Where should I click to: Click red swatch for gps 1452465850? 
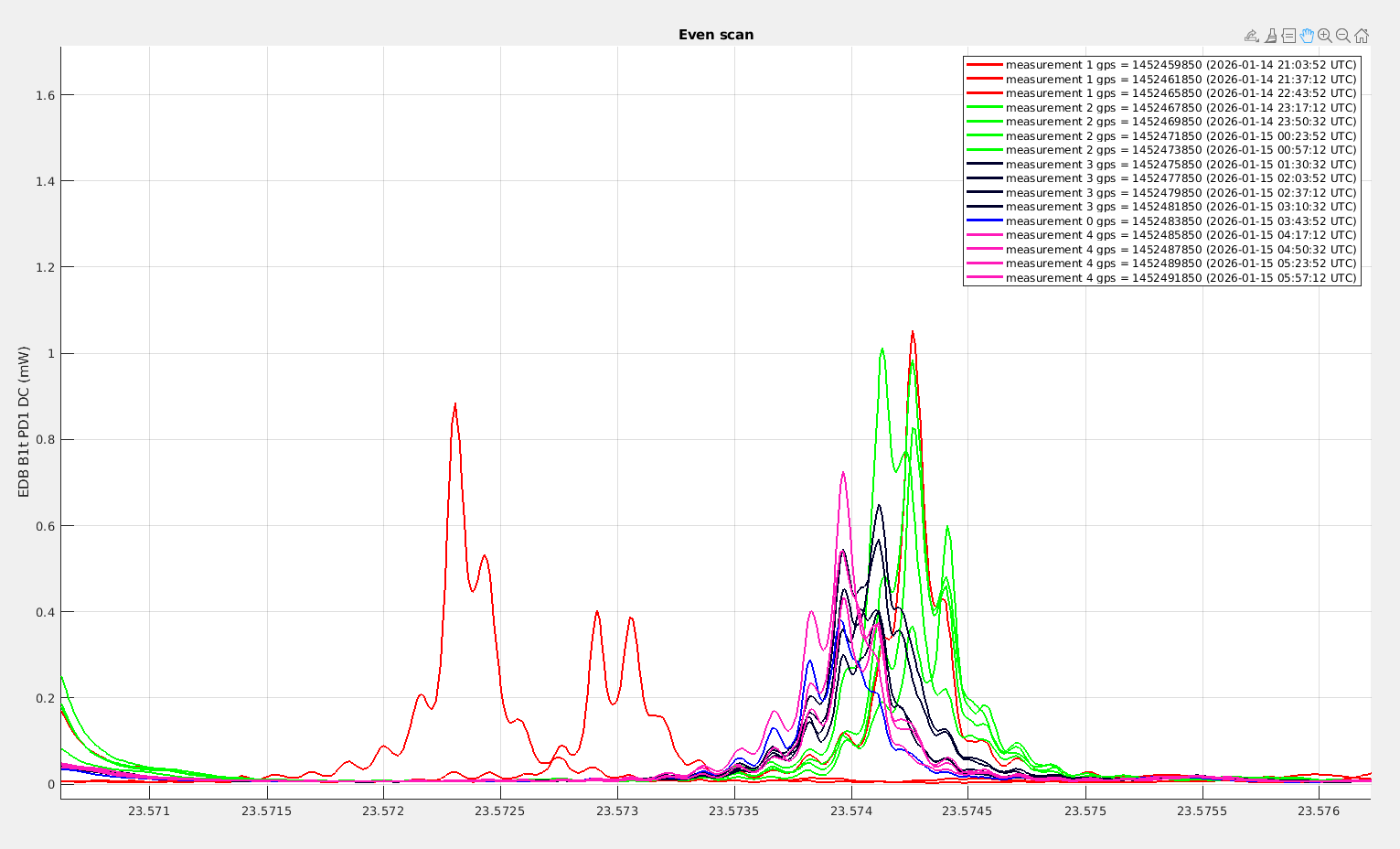pos(984,93)
